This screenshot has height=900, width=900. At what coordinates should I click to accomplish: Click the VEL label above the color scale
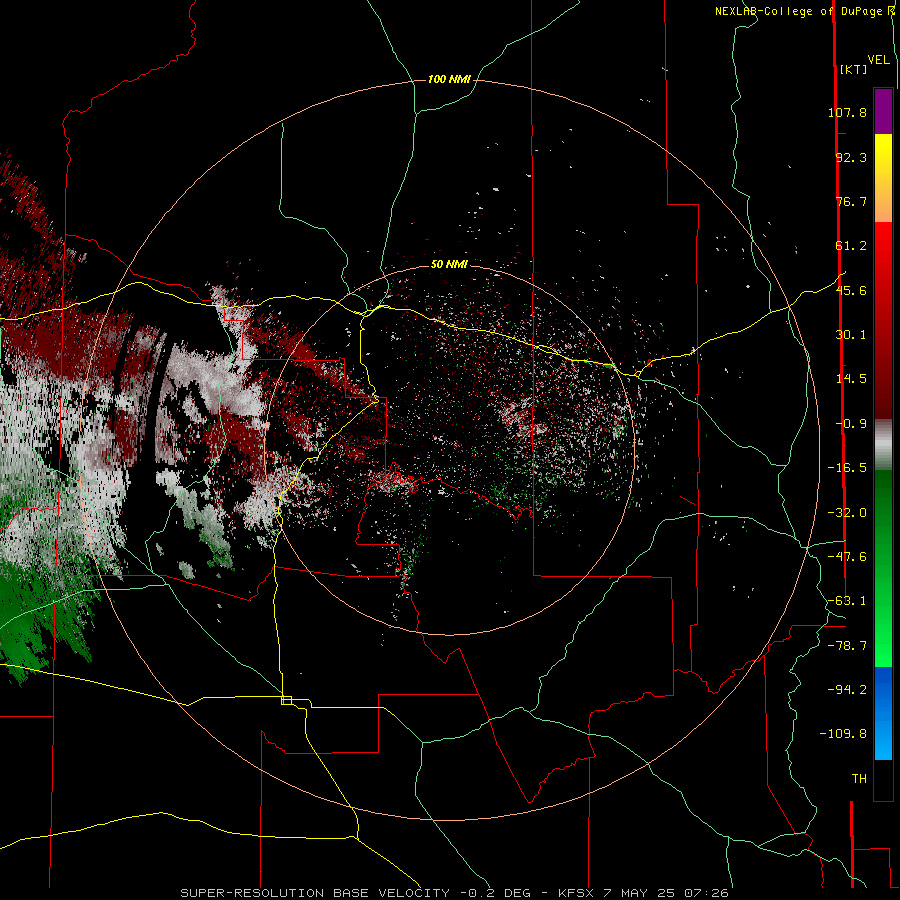tap(878, 60)
